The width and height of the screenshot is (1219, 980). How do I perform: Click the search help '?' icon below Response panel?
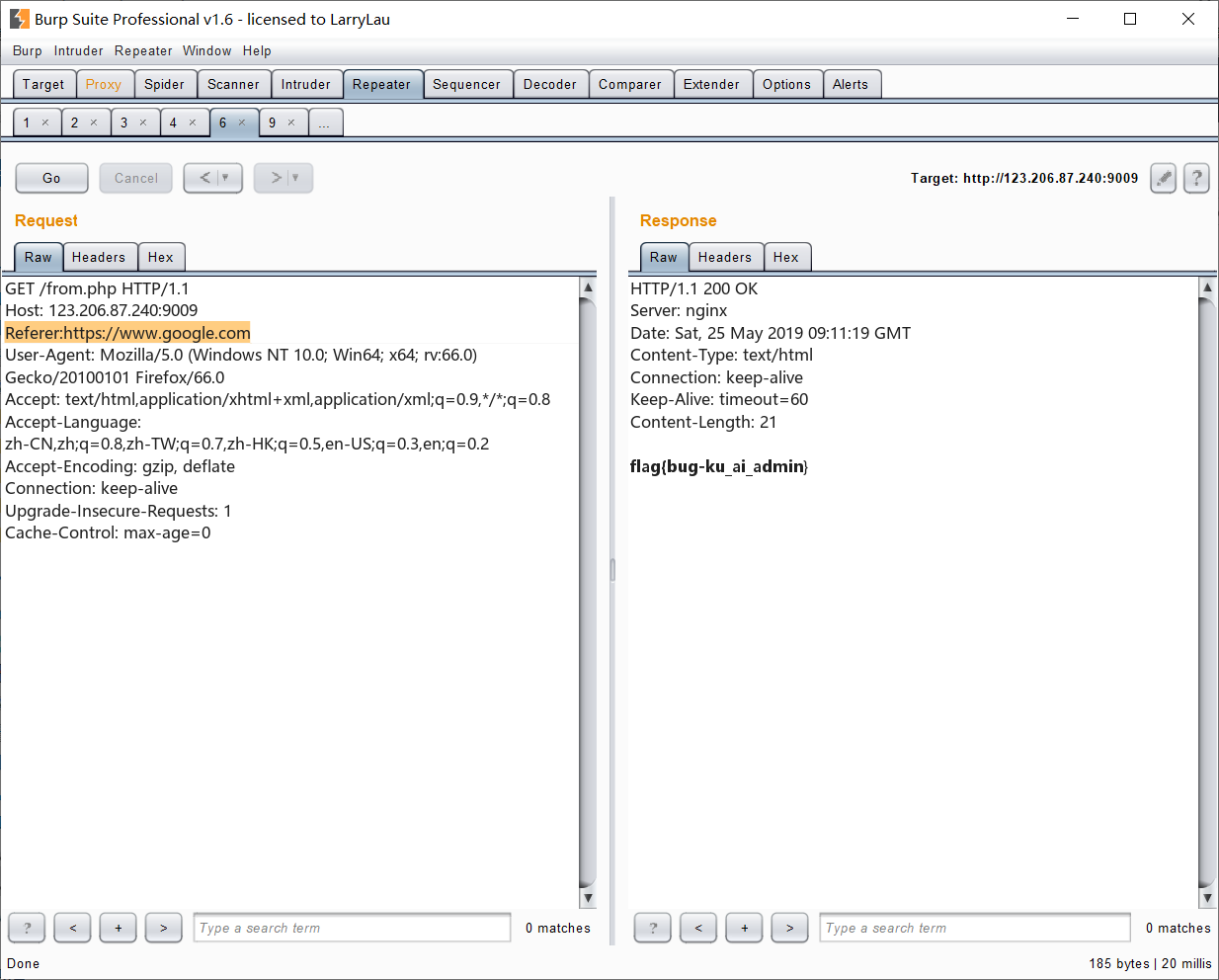coord(652,928)
